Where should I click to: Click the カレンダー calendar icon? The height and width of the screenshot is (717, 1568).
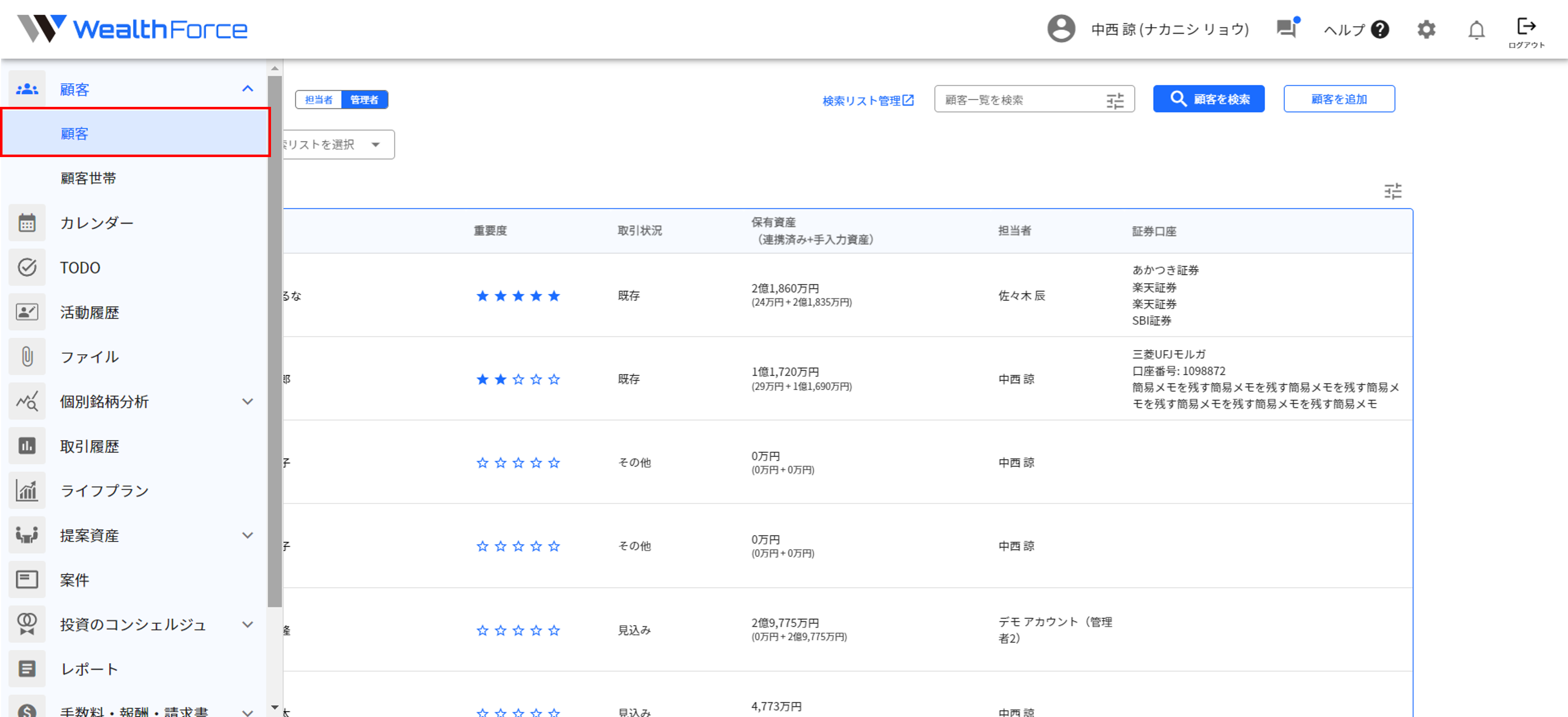[27, 223]
